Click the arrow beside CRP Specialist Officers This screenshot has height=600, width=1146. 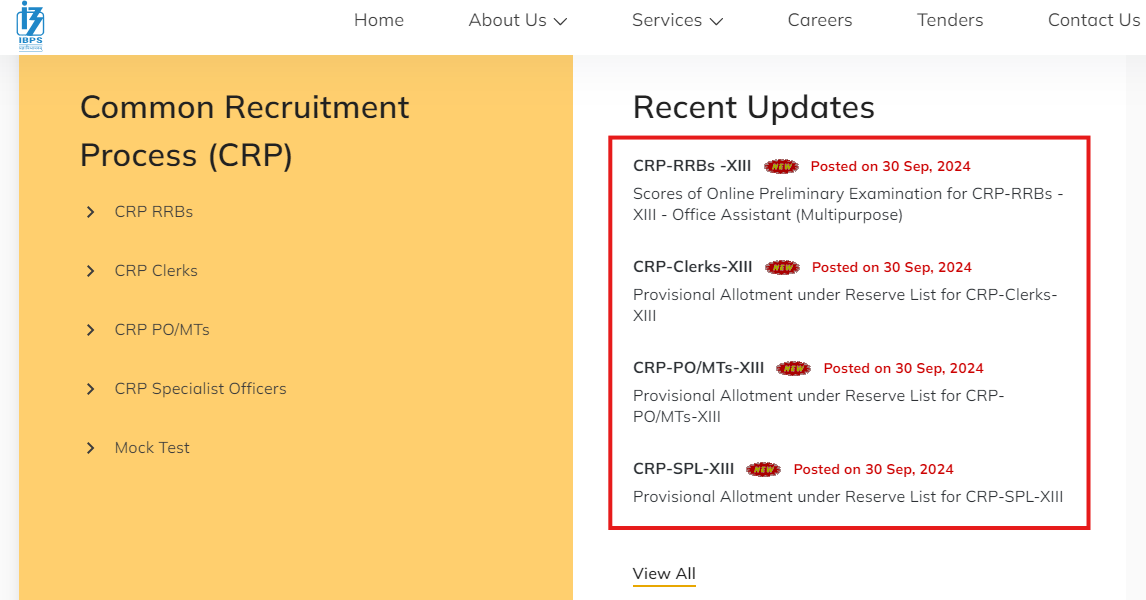coord(90,388)
